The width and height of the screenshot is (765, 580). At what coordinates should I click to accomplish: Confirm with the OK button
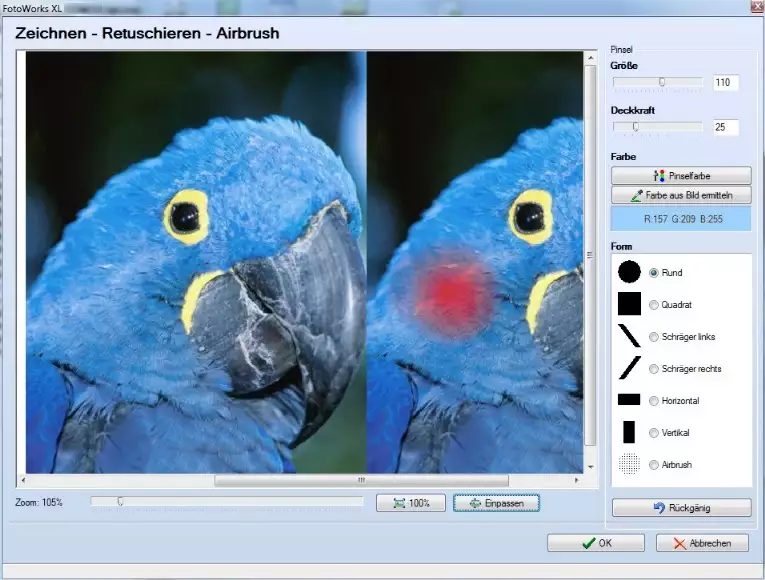click(x=596, y=543)
